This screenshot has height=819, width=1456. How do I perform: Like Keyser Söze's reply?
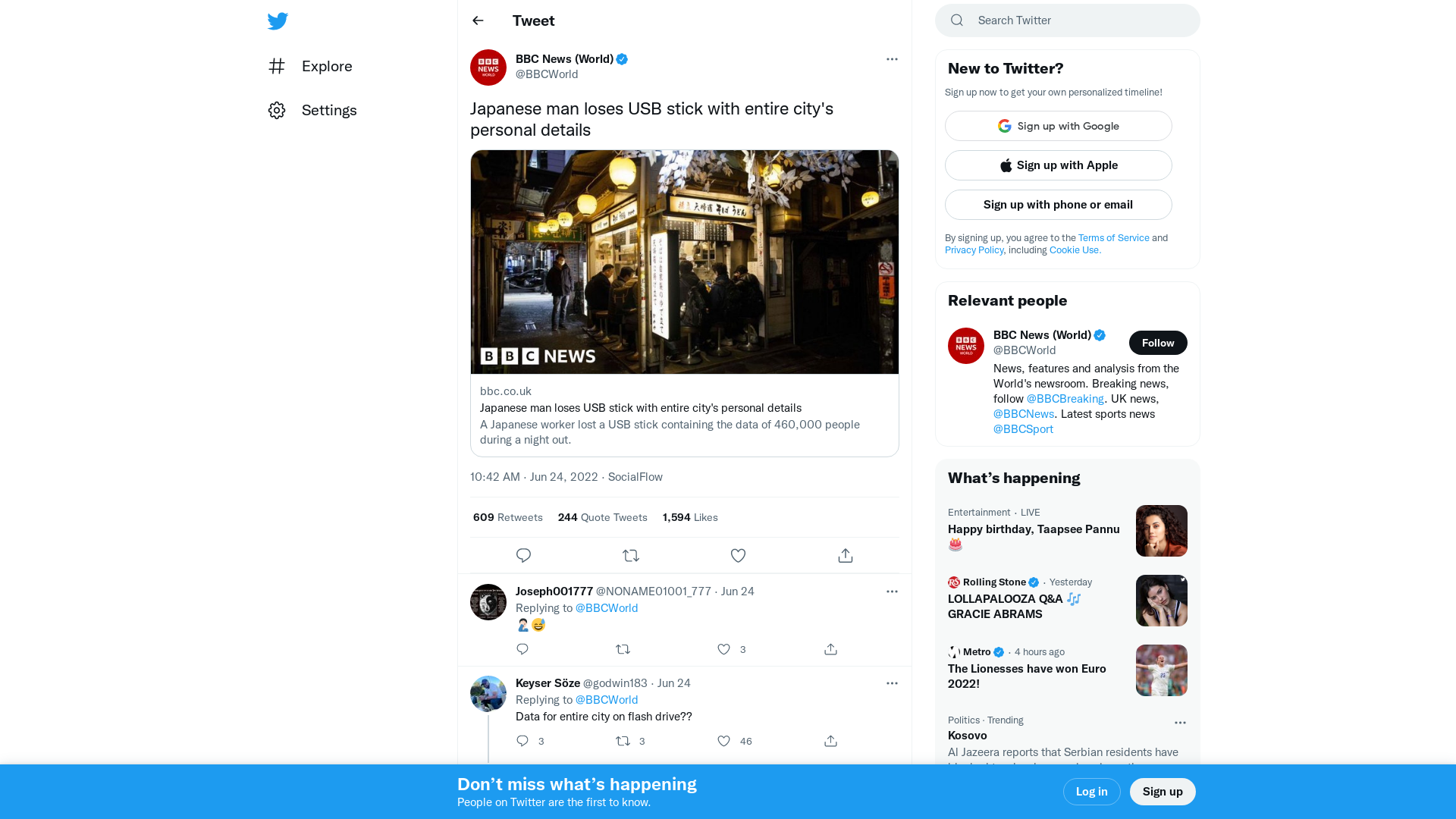(724, 741)
